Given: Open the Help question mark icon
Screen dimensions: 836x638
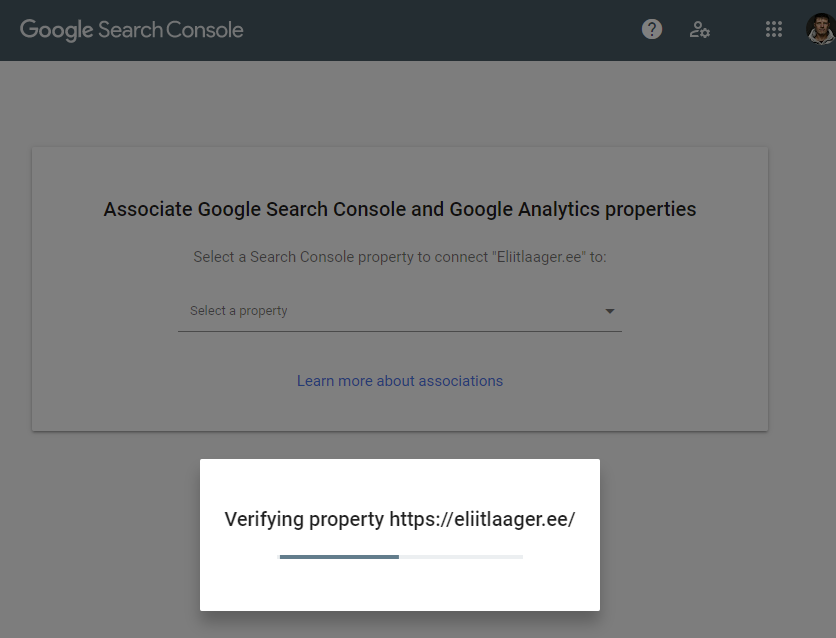Looking at the screenshot, I should 652,29.
